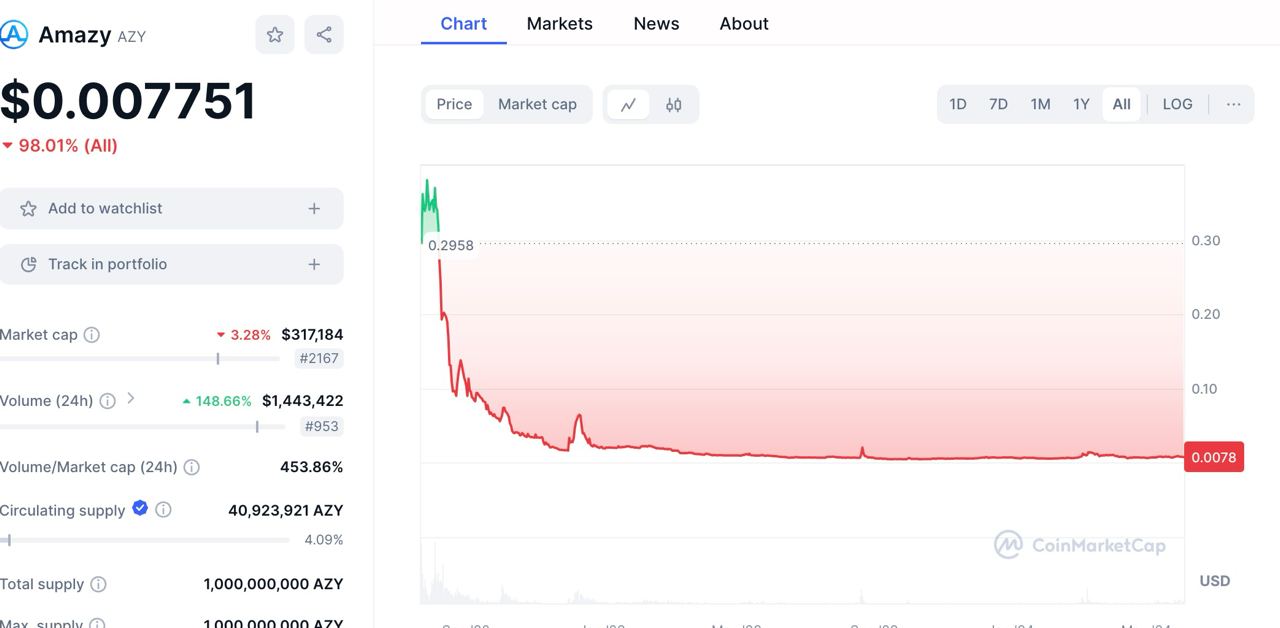Open the Markets tab
The width and height of the screenshot is (1280, 628).
pos(559,24)
